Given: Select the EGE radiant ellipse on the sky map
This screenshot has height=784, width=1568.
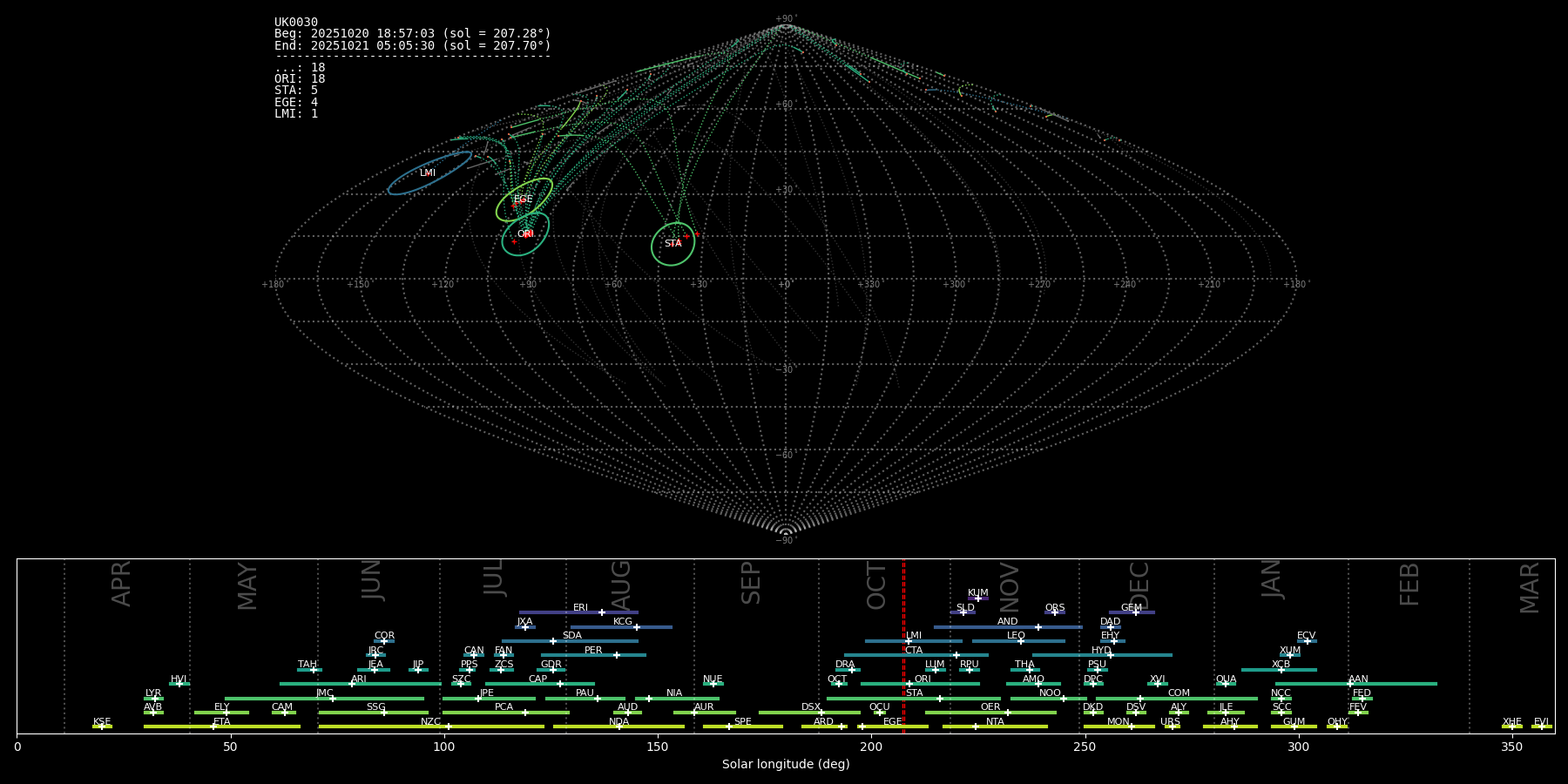Looking at the screenshot, I should pos(524,199).
